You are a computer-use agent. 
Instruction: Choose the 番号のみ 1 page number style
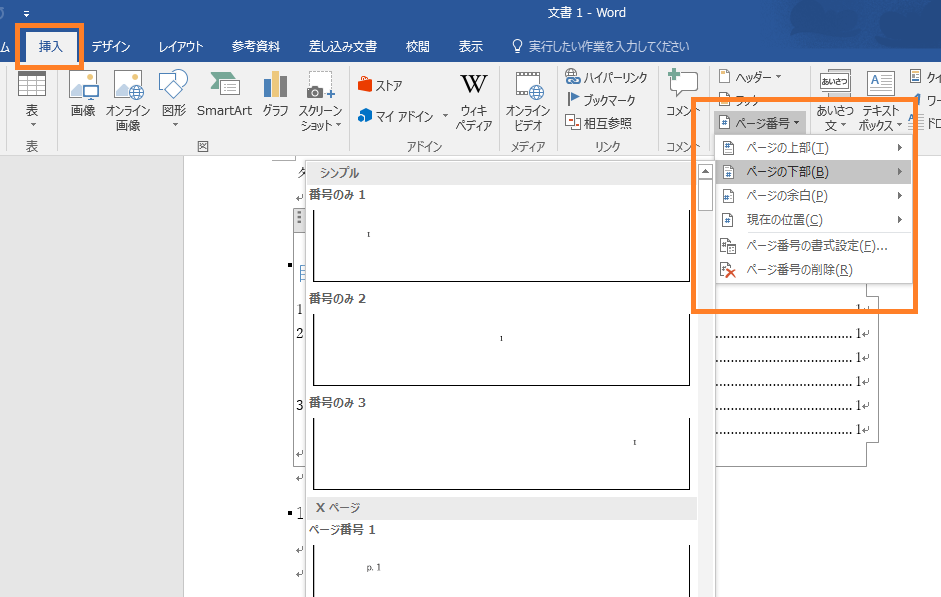(x=501, y=236)
